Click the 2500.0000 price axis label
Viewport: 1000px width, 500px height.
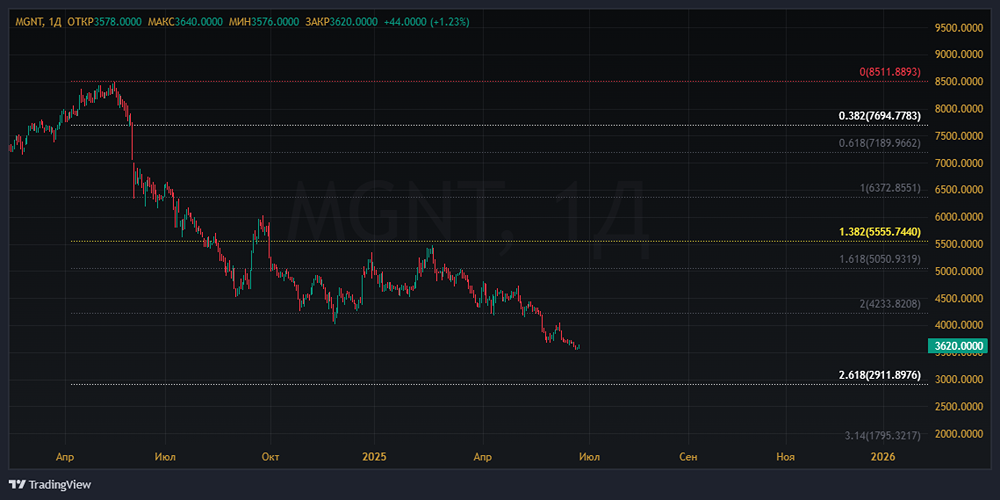(x=959, y=407)
